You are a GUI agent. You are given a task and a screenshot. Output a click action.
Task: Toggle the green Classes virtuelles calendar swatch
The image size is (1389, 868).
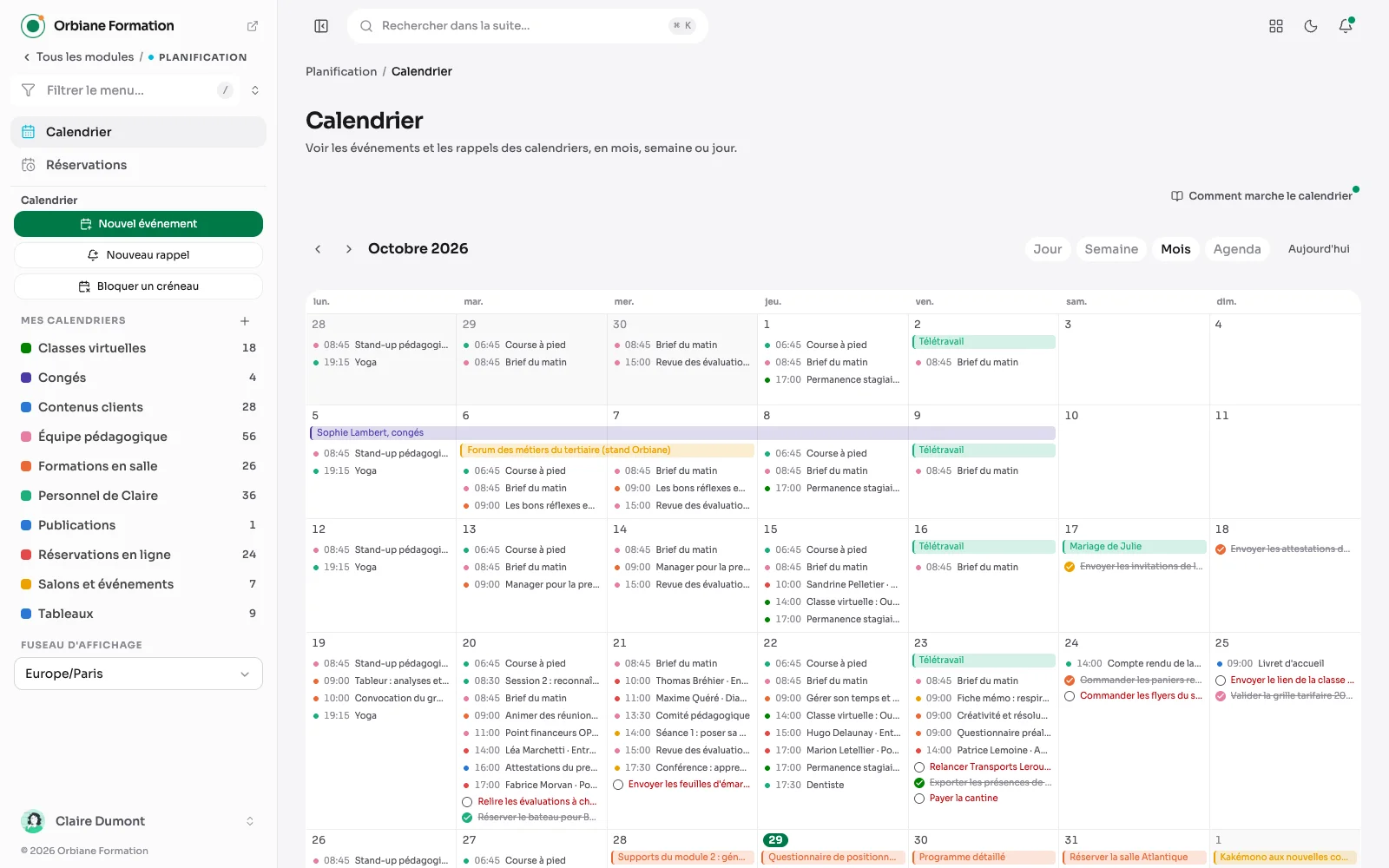tap(26, 348)
